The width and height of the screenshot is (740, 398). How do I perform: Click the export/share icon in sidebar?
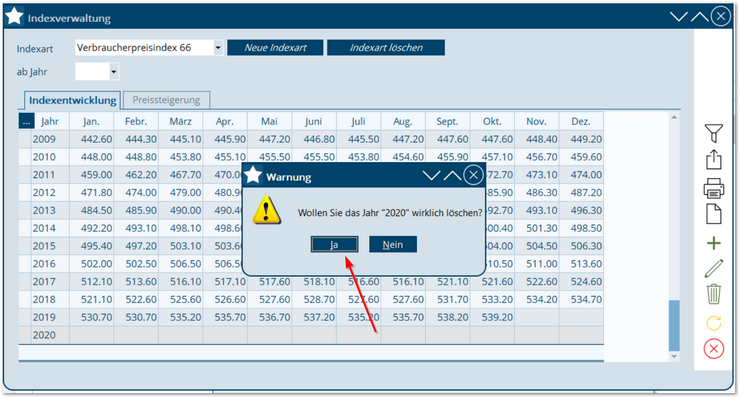[714, 160]
